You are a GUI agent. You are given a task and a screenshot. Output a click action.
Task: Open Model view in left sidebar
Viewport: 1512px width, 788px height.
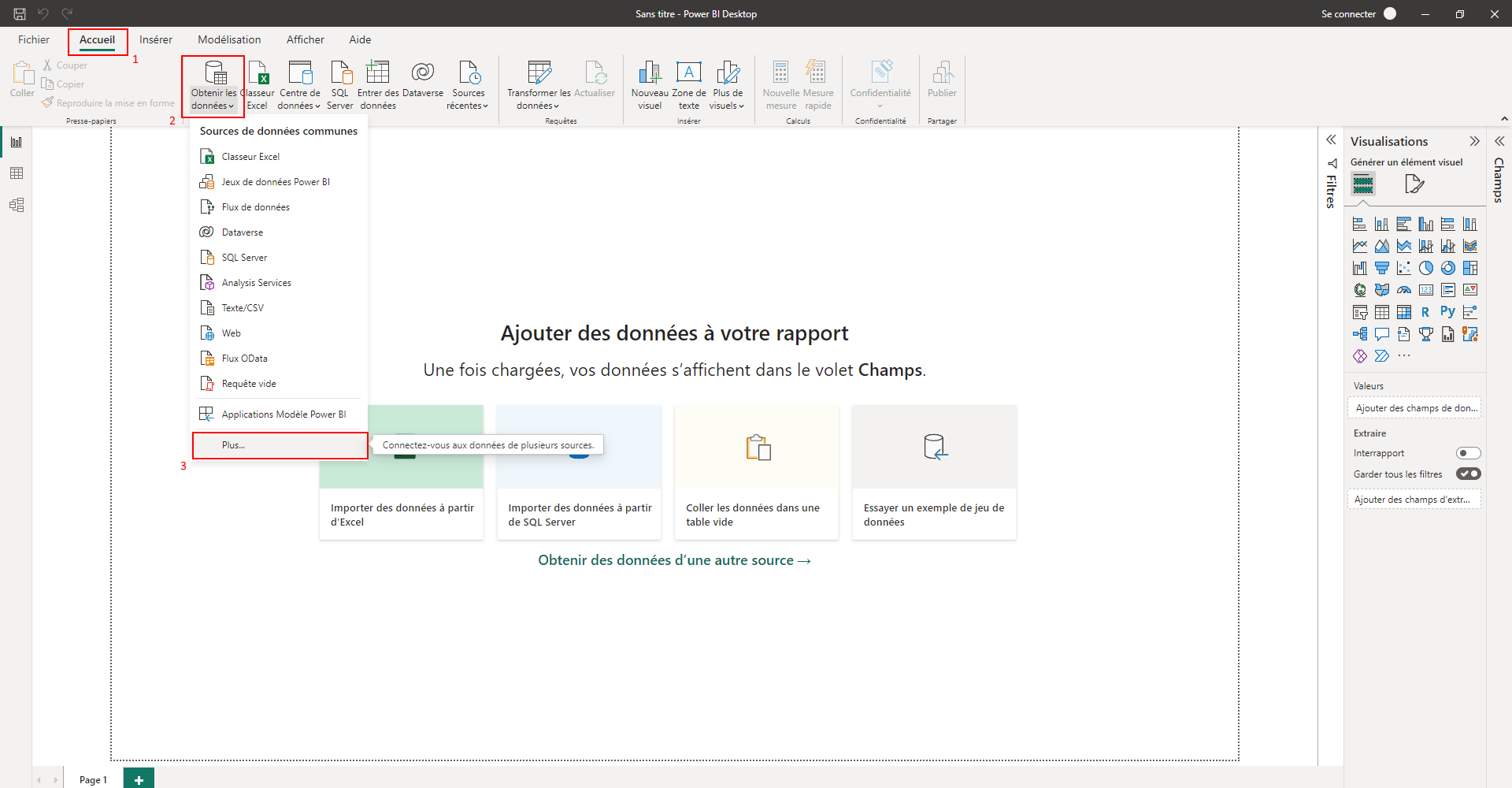tap(17, 205)
